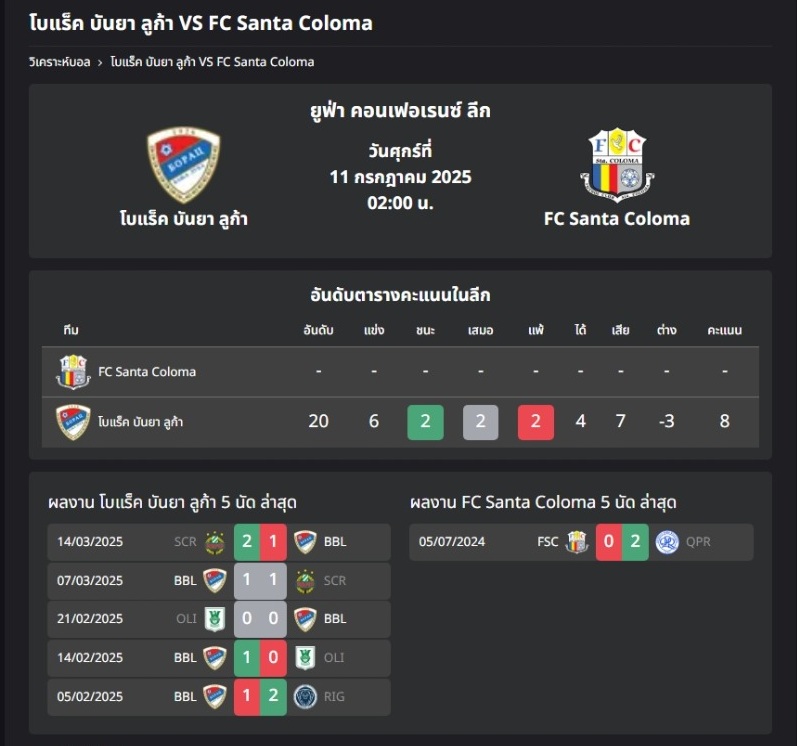Screen dimensions: 797x746
Task: Select the 14/03/2025 SCR vs BBL match row
Action: (219, 542)
